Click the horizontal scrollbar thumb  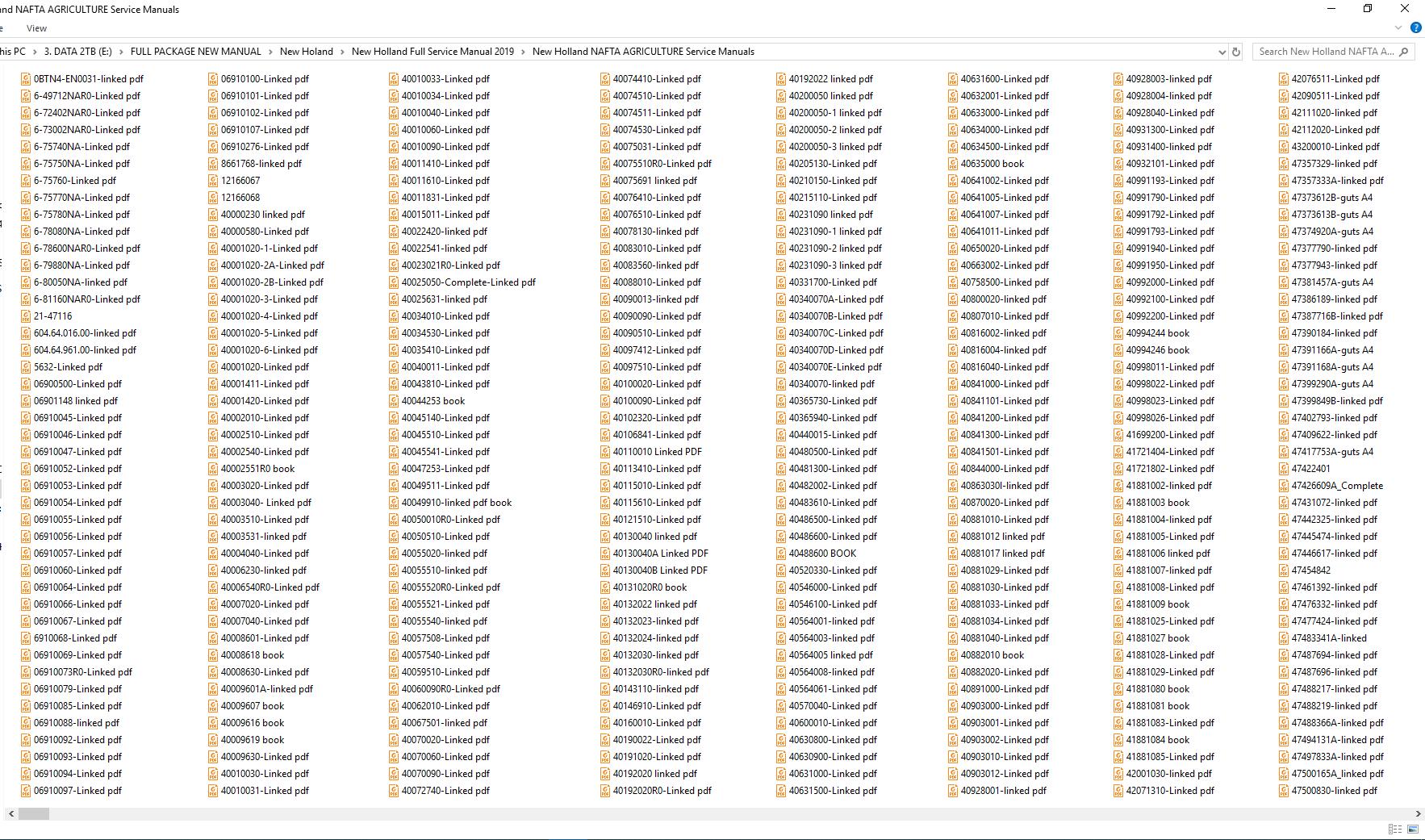(34, 814)
